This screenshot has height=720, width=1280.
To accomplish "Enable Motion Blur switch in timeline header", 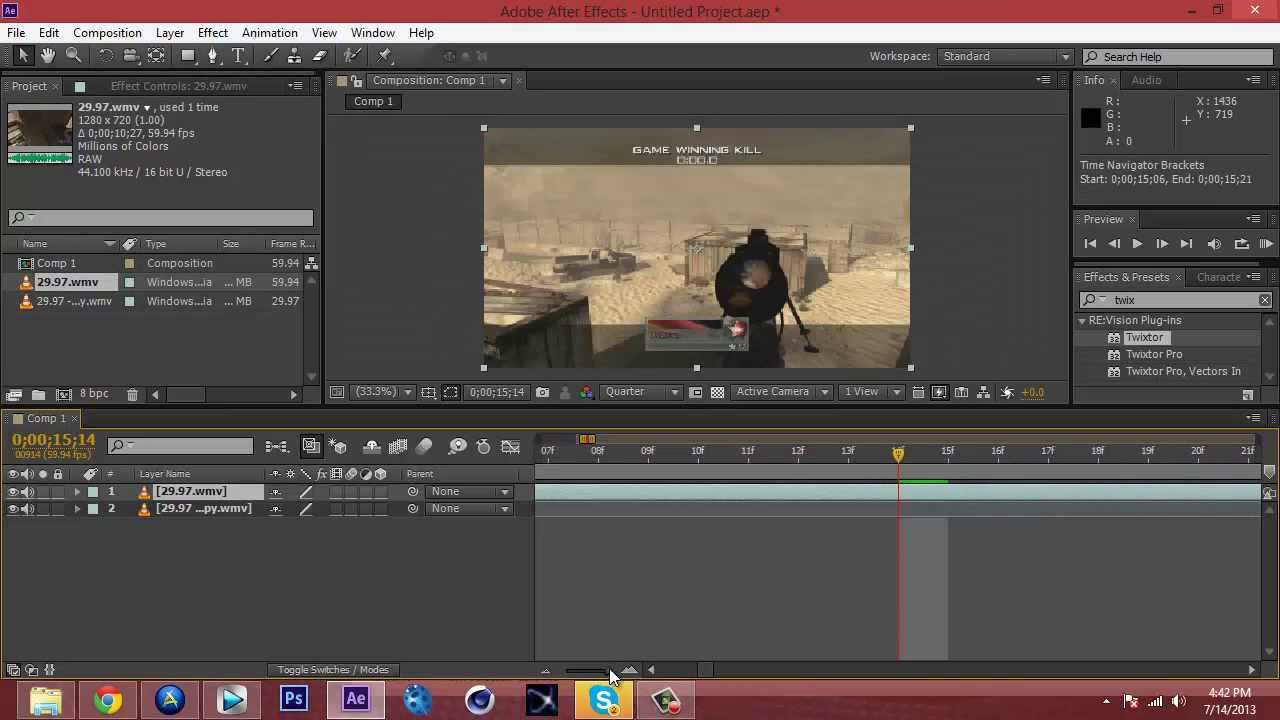I will point(424,446).
